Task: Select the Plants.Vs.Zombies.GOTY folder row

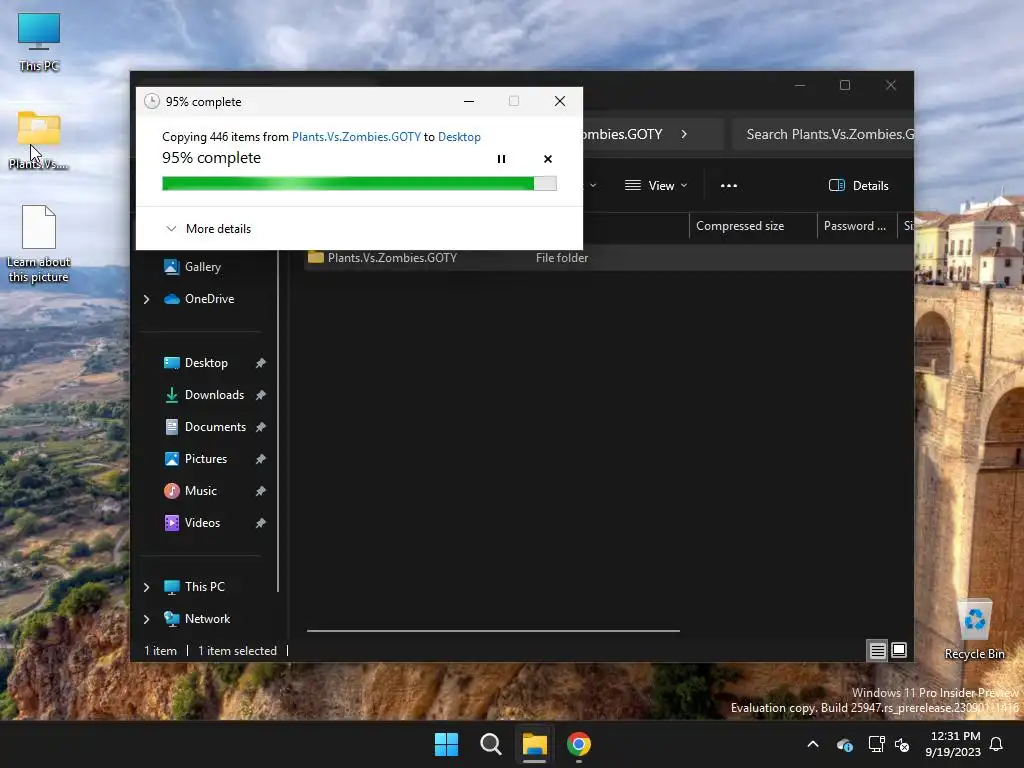Action: click(x=607, y=258)
